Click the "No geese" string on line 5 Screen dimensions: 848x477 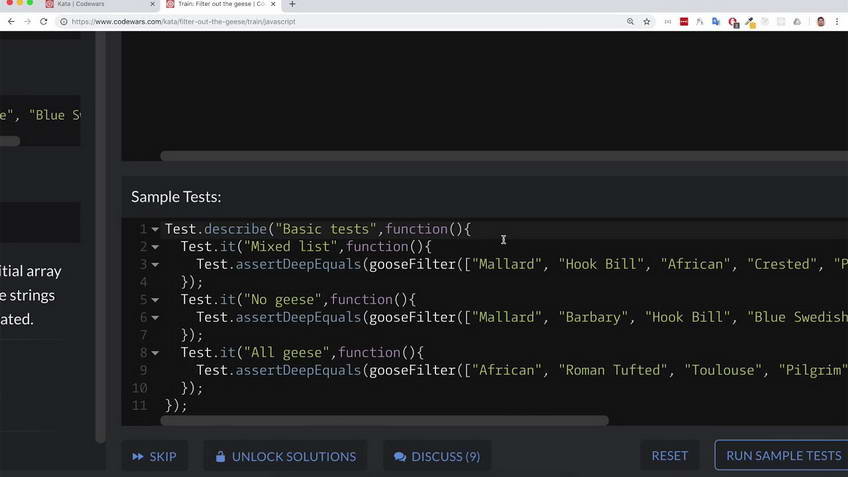click(x=283, y=300)
